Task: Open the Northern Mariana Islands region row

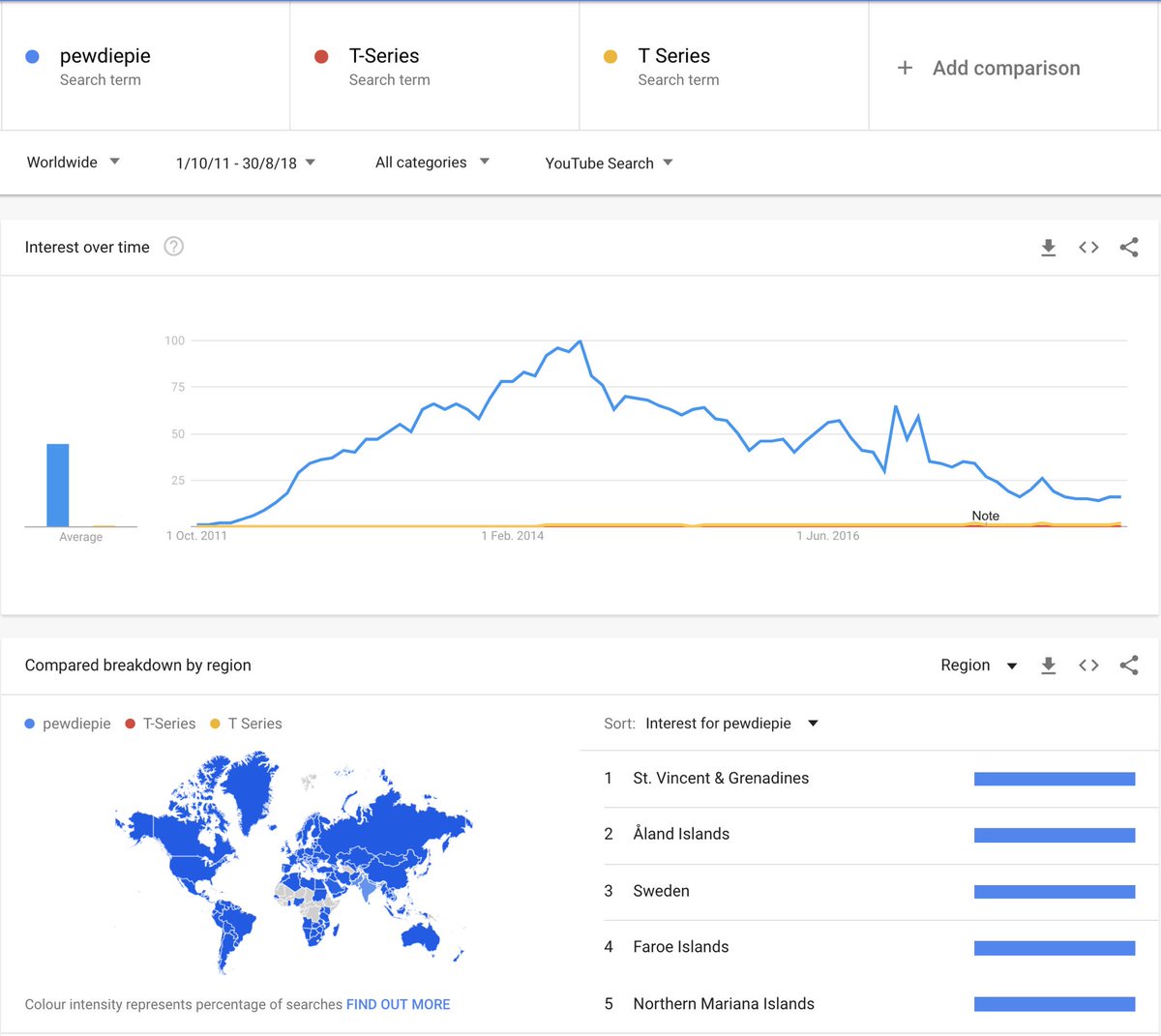Action: (x=869, y=1004)
